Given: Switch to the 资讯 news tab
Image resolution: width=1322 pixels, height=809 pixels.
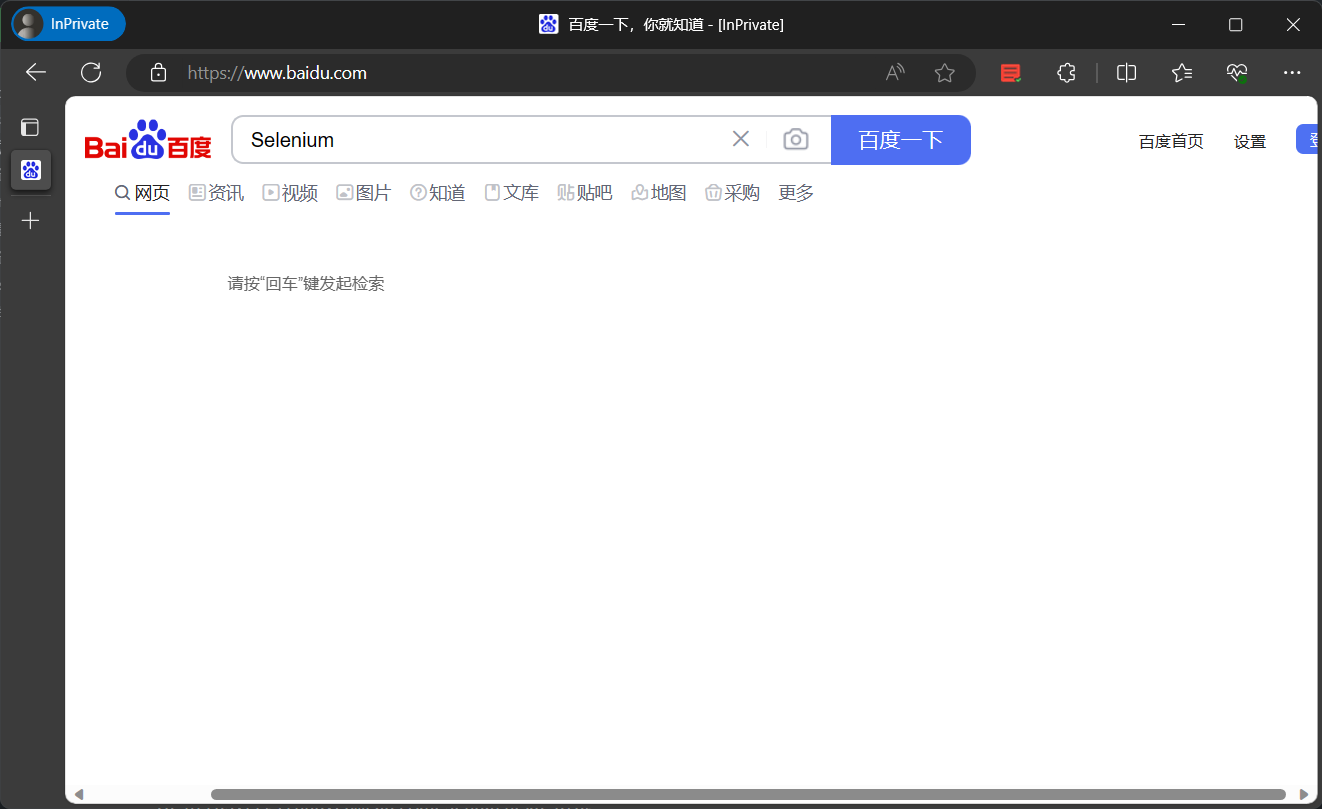Looking at the screenshot, I should [216, 193].
